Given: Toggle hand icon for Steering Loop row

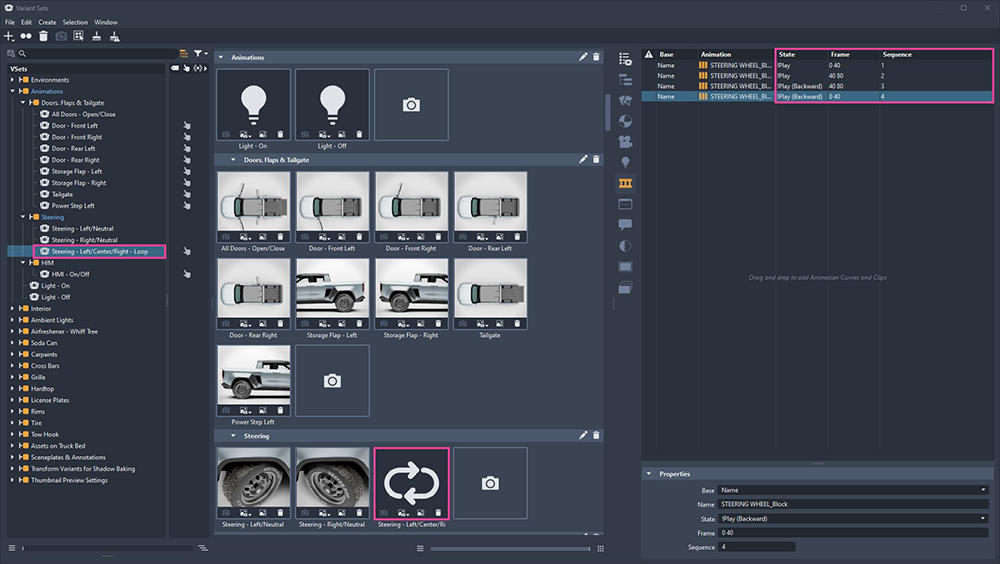Looking at the screenshot, I should point(187,251).
